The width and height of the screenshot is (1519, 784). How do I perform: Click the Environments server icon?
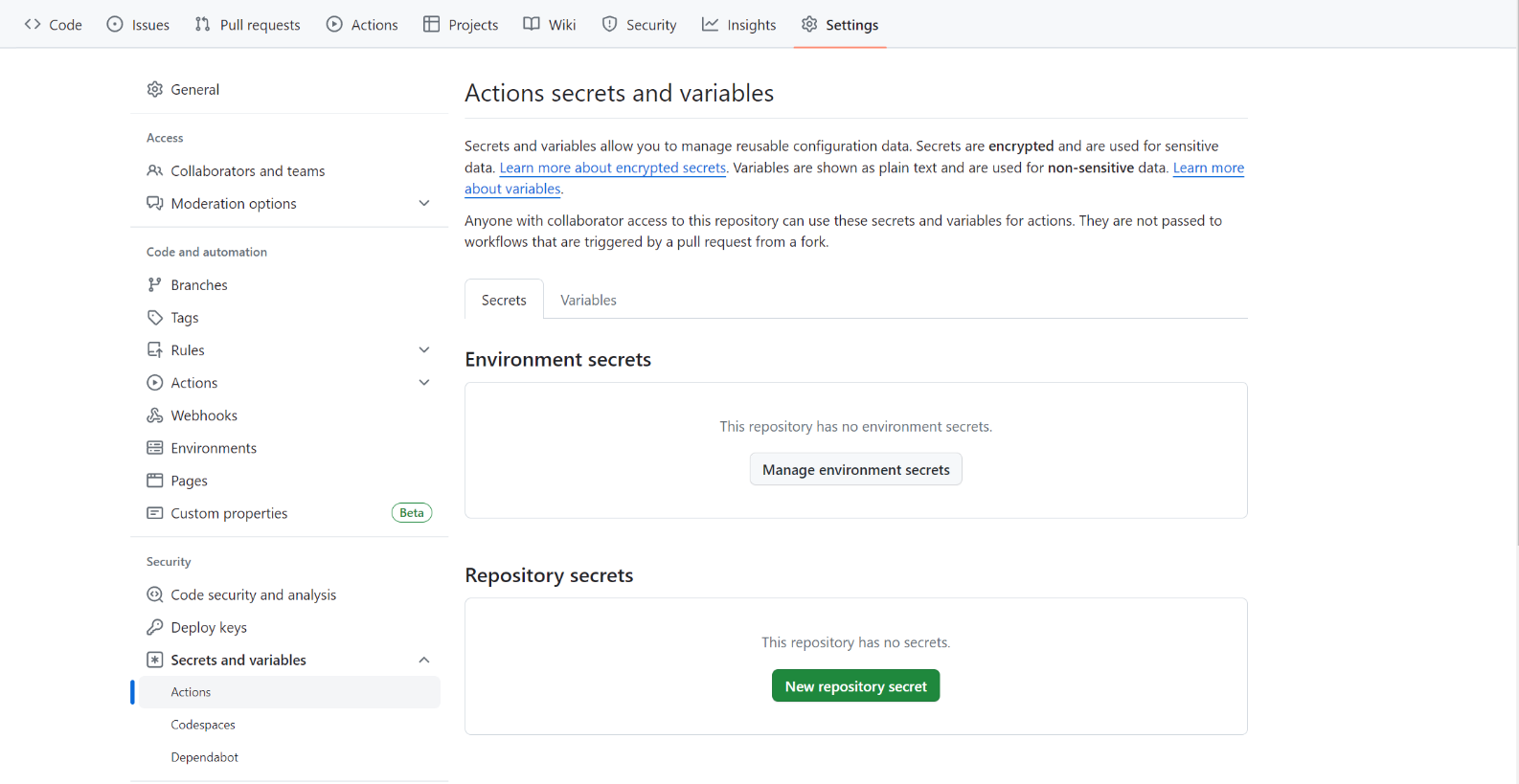(x=155, y=448)
